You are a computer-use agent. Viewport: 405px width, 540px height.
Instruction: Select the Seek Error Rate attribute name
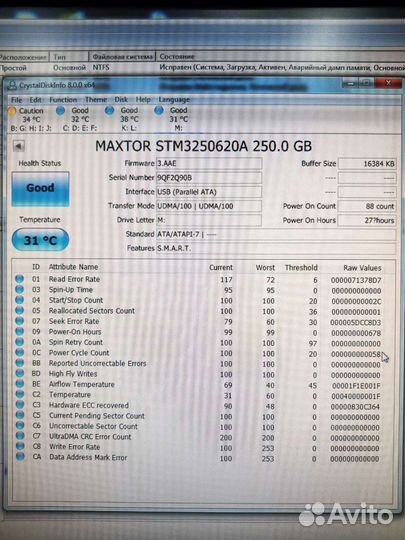(74, 321)
